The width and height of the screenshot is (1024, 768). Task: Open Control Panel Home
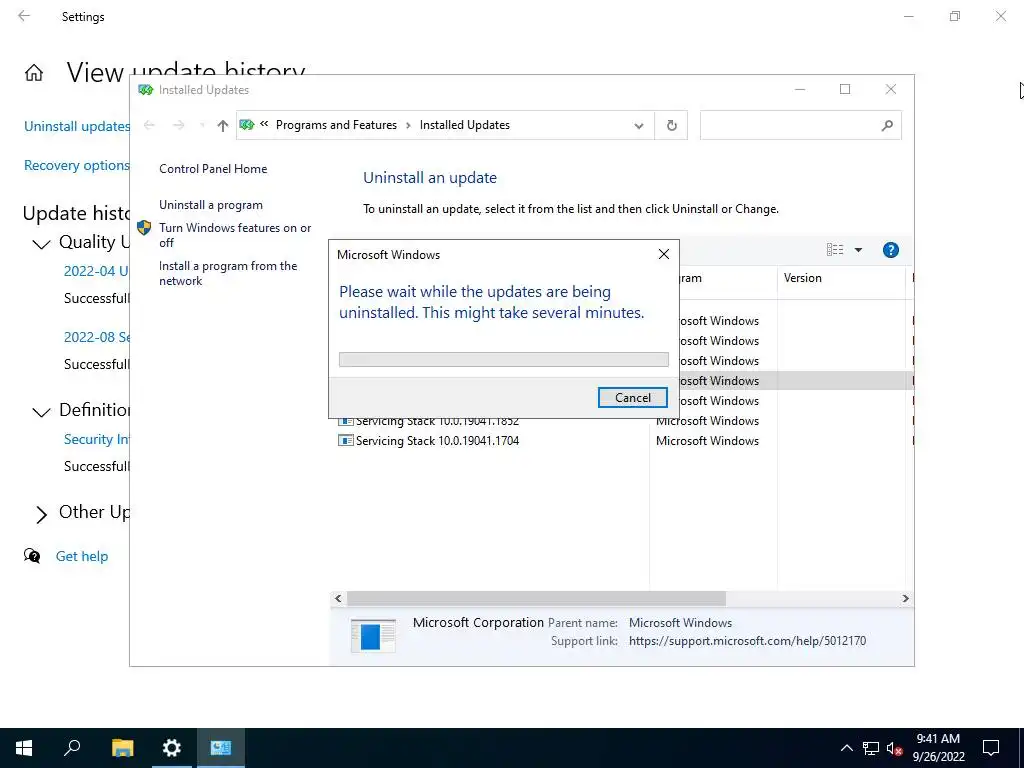(x=213, y=168)
